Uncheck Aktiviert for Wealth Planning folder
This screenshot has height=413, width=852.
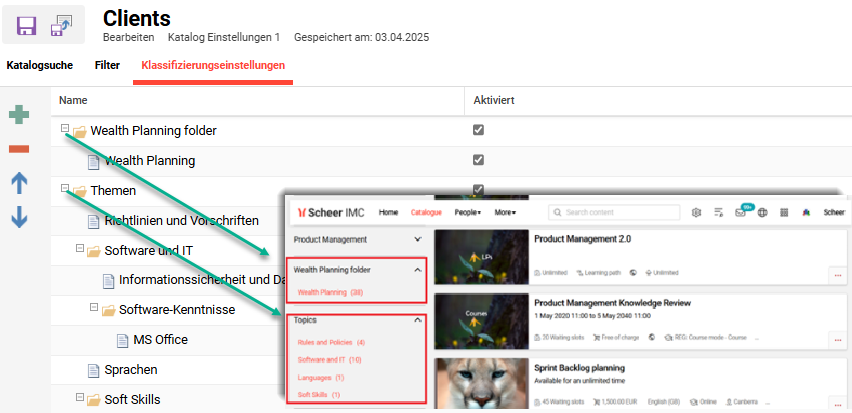point(478,130)
